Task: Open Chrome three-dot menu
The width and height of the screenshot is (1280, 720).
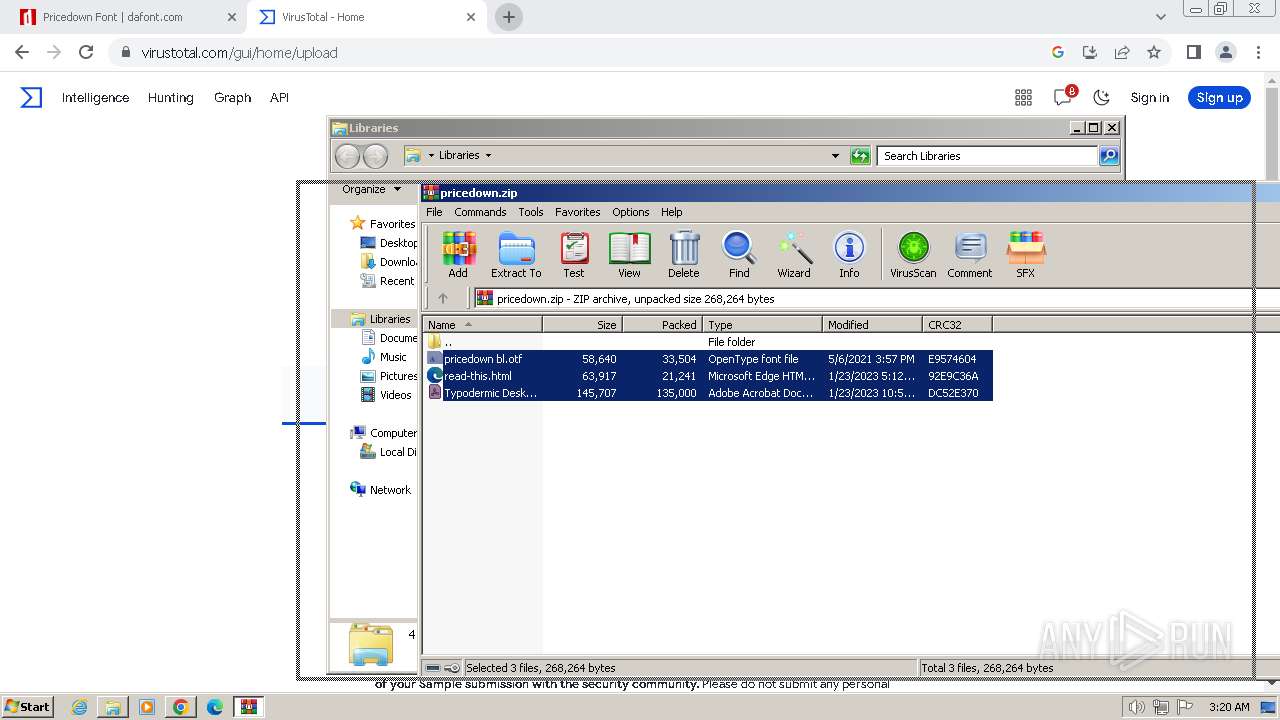Action: pyautogui.click(x=1257, y=52)
